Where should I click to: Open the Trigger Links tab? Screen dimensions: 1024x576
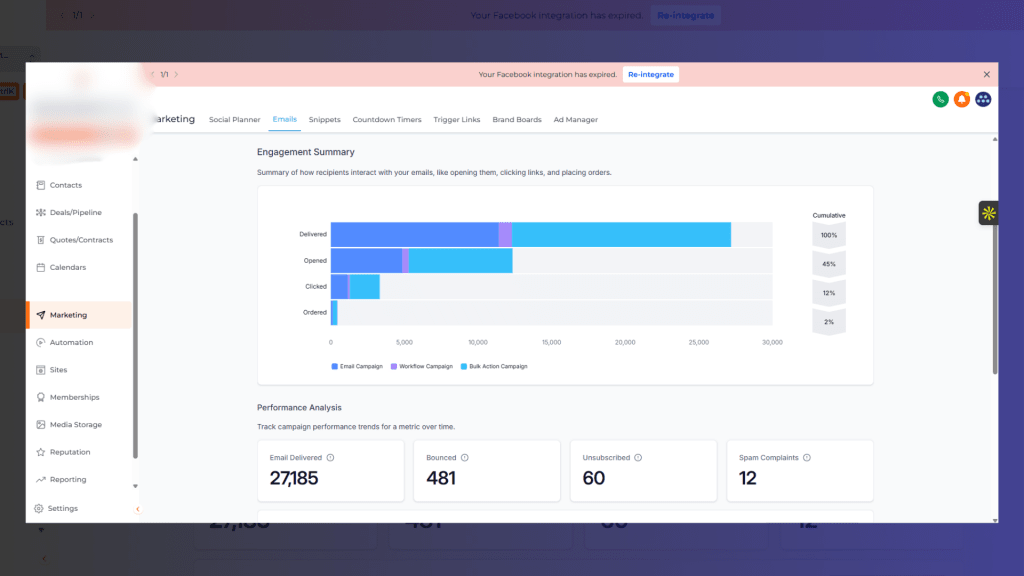[456, 120]
